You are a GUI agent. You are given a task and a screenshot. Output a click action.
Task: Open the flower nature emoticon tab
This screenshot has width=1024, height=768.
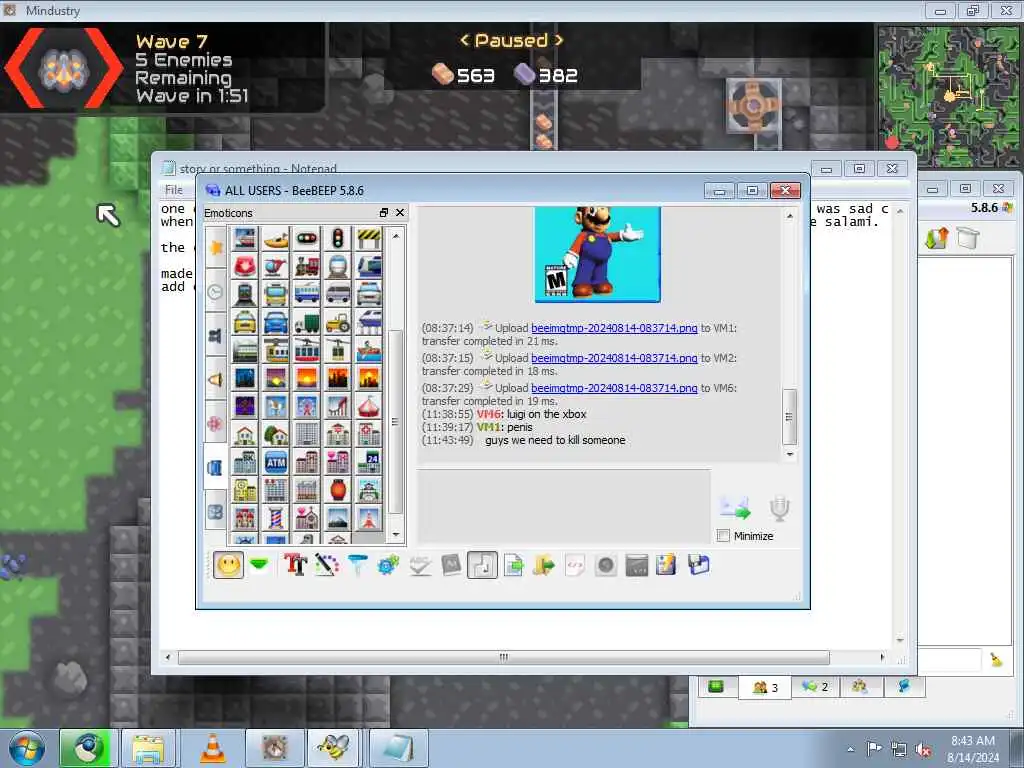pos(216,424)
